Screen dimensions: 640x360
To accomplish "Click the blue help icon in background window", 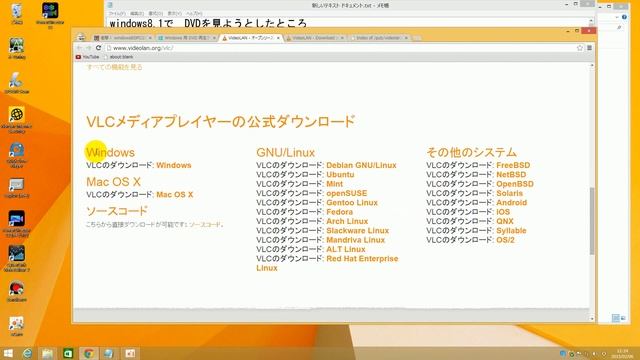I will [x=624, y=17].
